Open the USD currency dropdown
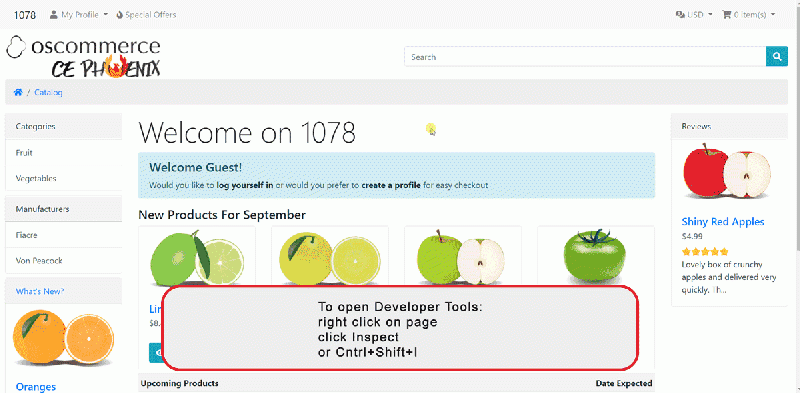800x393 pixels. [x=694, y=15]
